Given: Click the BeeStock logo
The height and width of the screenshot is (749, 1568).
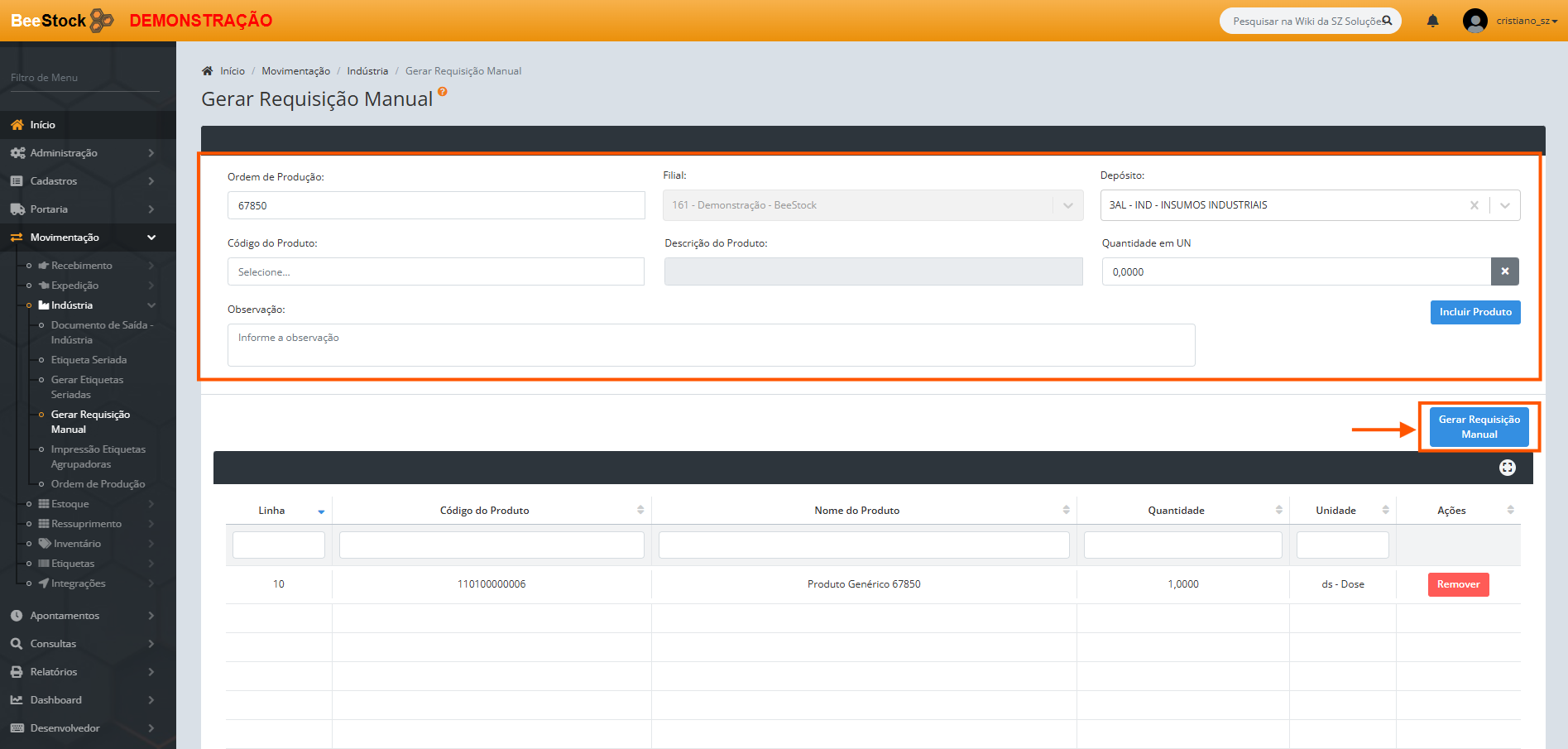Looking at the screenshot, I should point(62,21).
